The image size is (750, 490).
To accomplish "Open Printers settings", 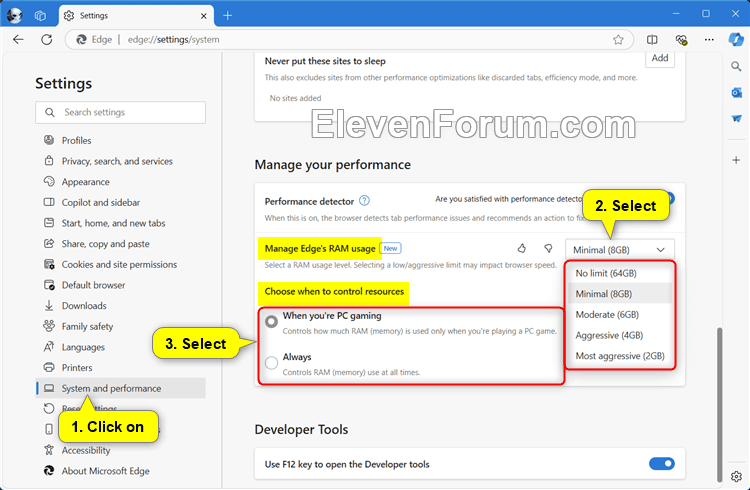I will 121,368.
